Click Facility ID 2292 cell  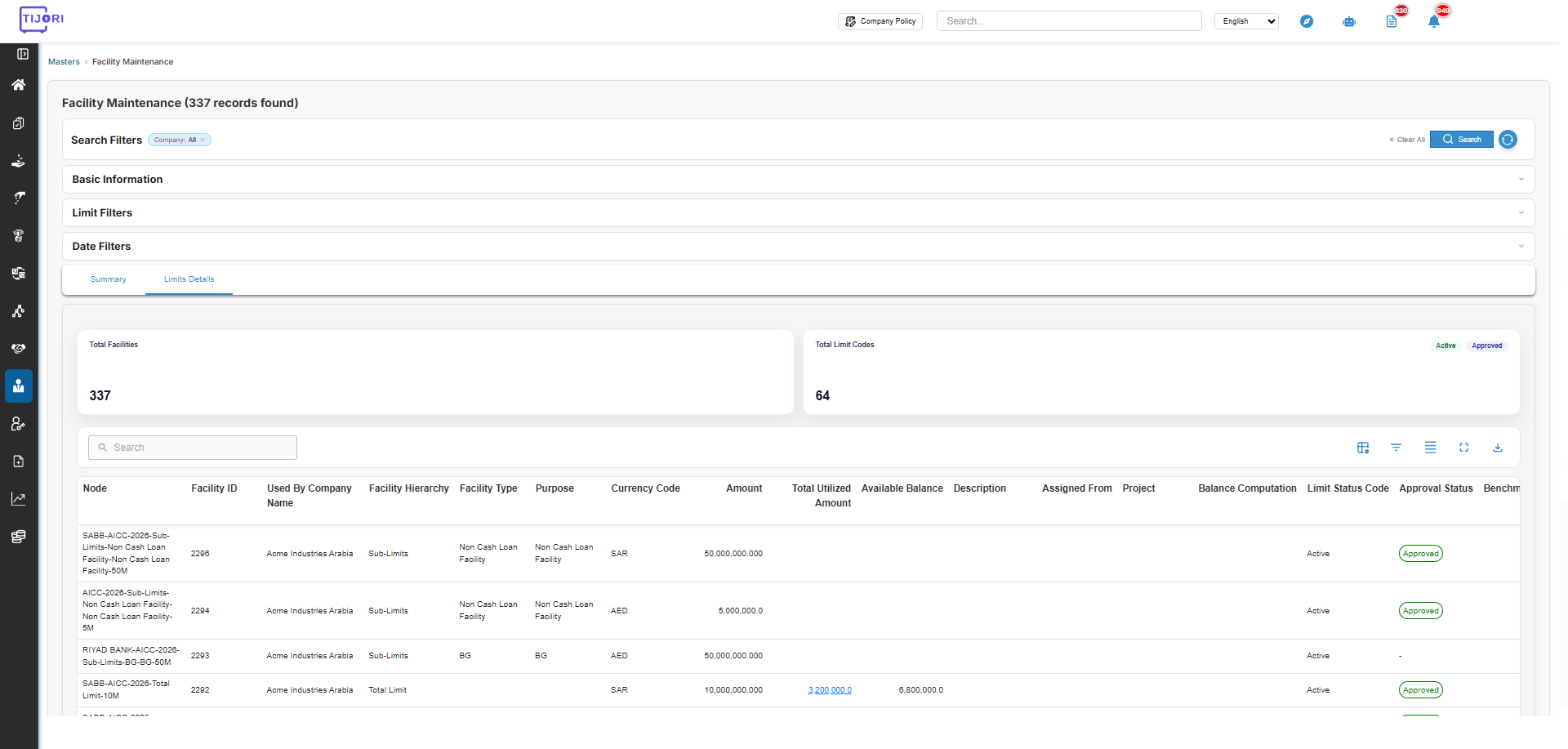tap(200, 690)
